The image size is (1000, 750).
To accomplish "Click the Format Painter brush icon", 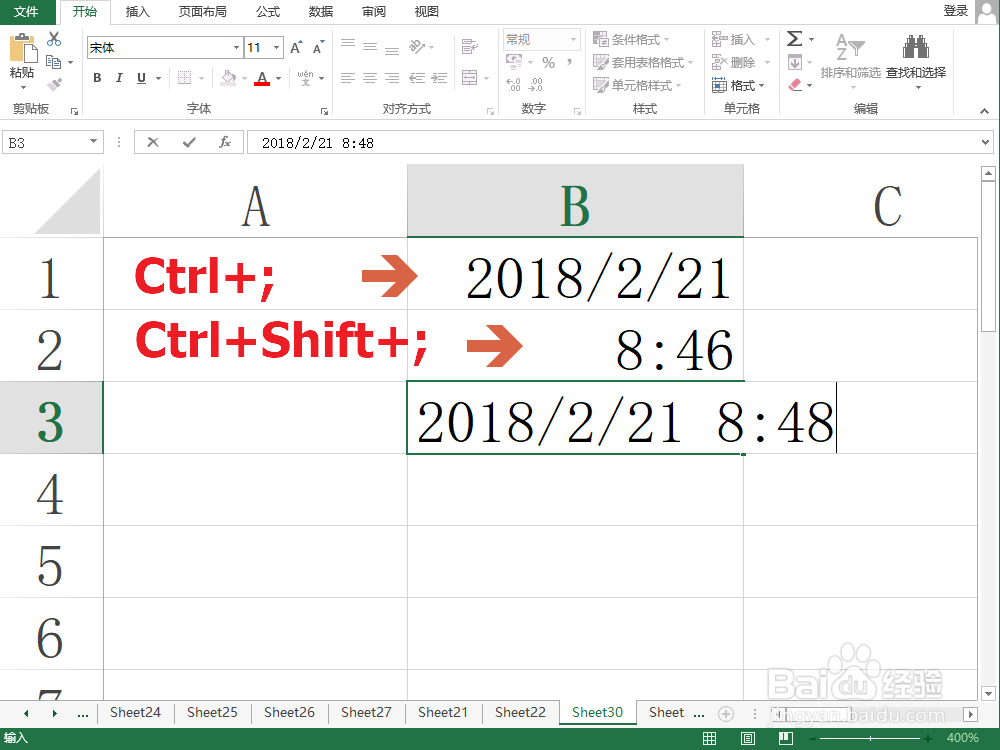I will point(54,85).
